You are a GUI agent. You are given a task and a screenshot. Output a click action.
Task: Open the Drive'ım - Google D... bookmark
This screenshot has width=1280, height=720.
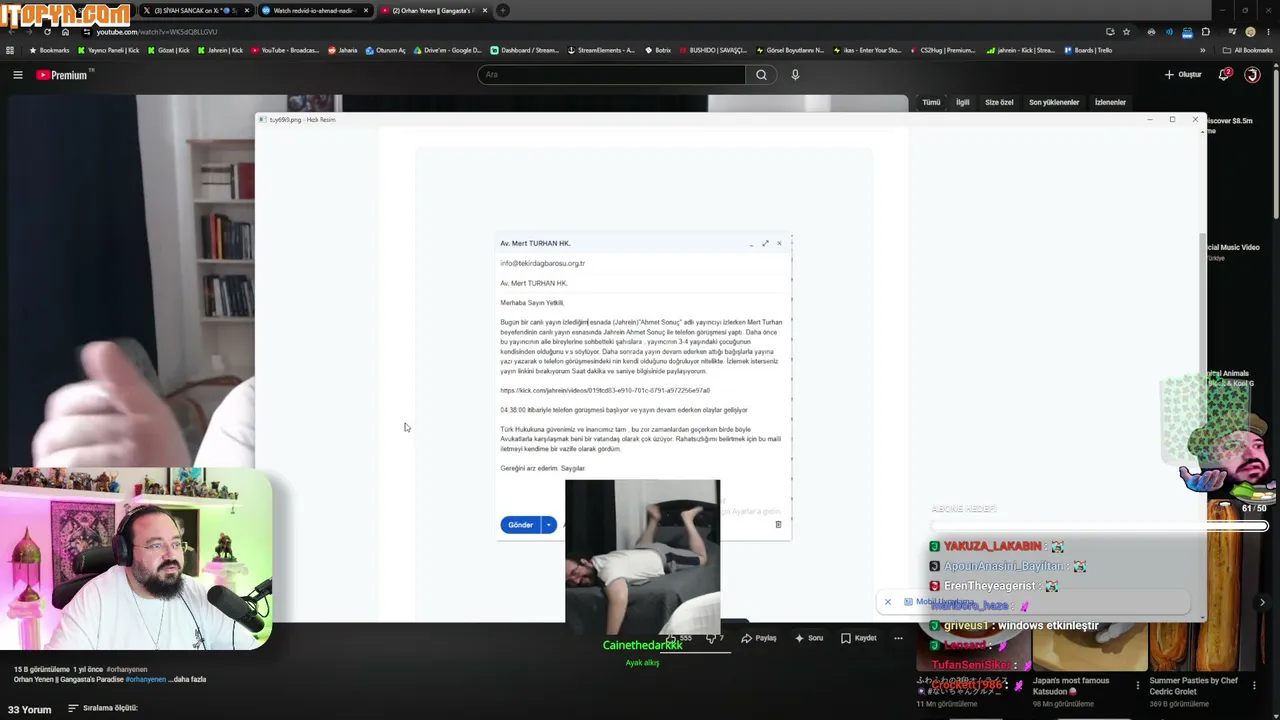tap(447, 50)
